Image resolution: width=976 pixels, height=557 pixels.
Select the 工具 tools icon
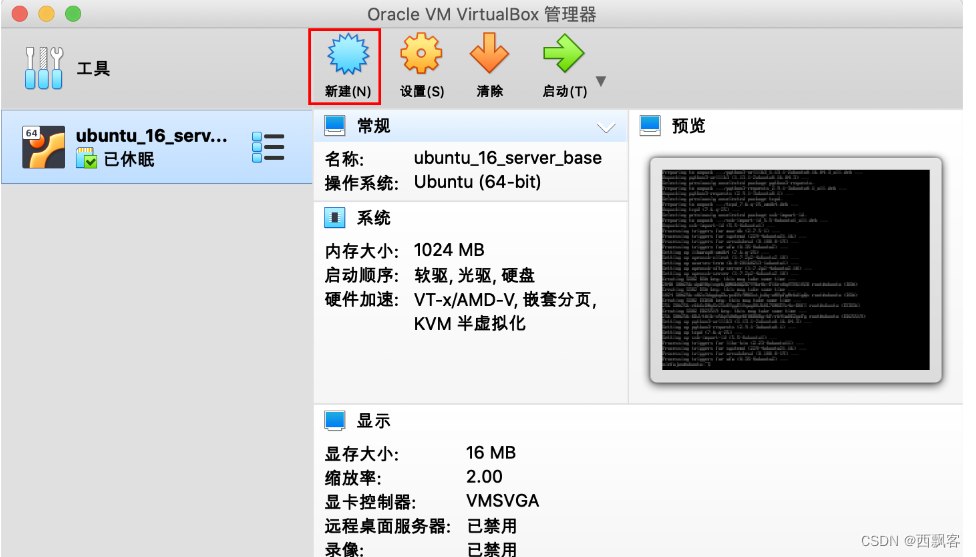coord(44,68)
